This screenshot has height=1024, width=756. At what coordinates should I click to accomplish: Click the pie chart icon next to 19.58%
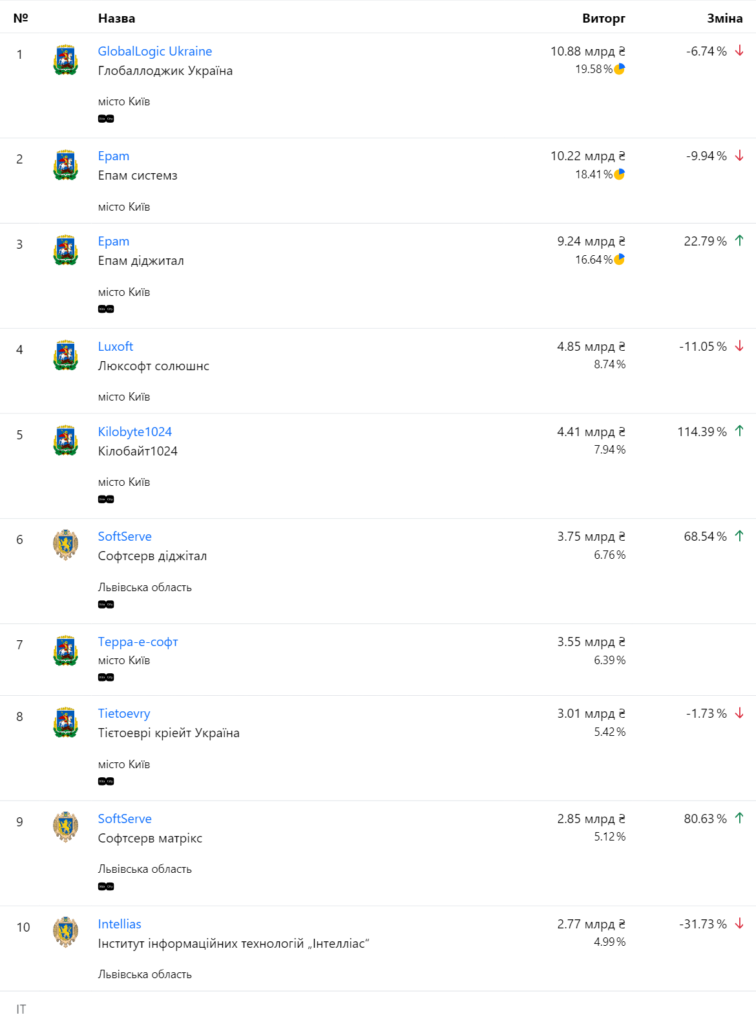click(x=620, y=69)
